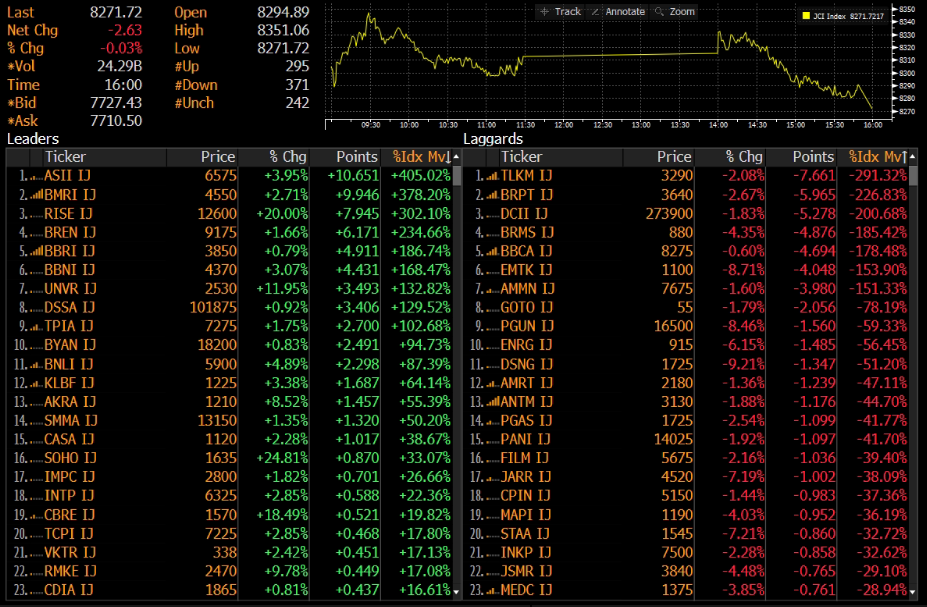The height and width of the screenshot is (607, 927).
Task: Sort Leaders table by % Chg header
Action: [287, 157]
